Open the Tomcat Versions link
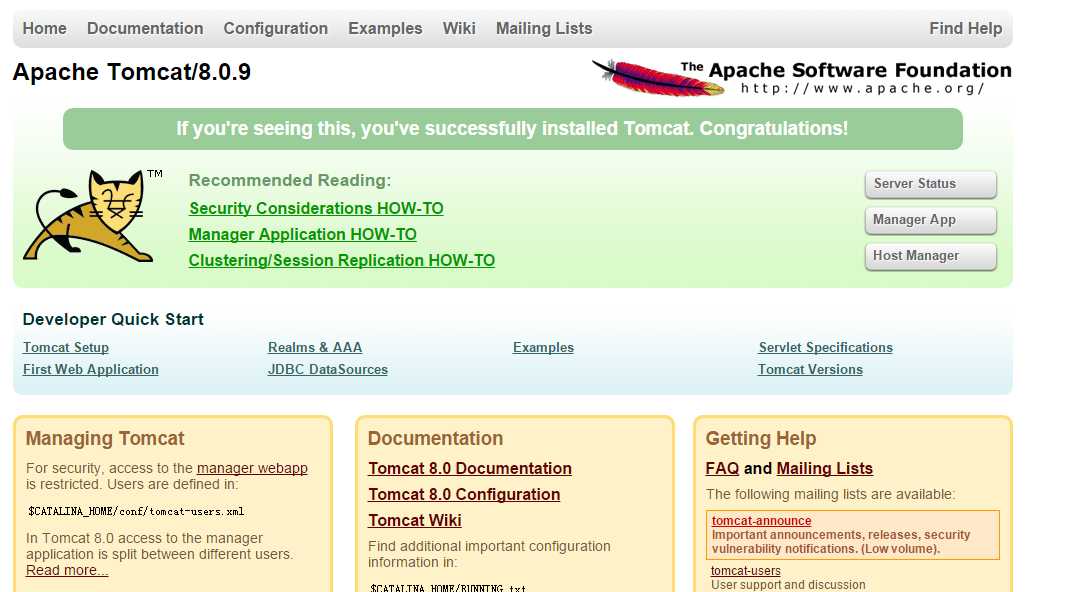Screen dimensions: 1075x592 (x=810, y=370)
